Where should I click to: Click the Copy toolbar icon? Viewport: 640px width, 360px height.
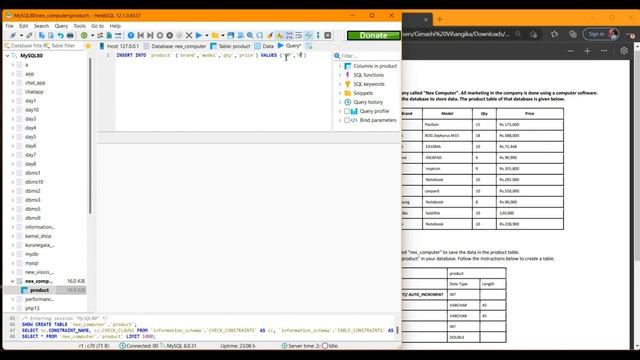[42, 36]
